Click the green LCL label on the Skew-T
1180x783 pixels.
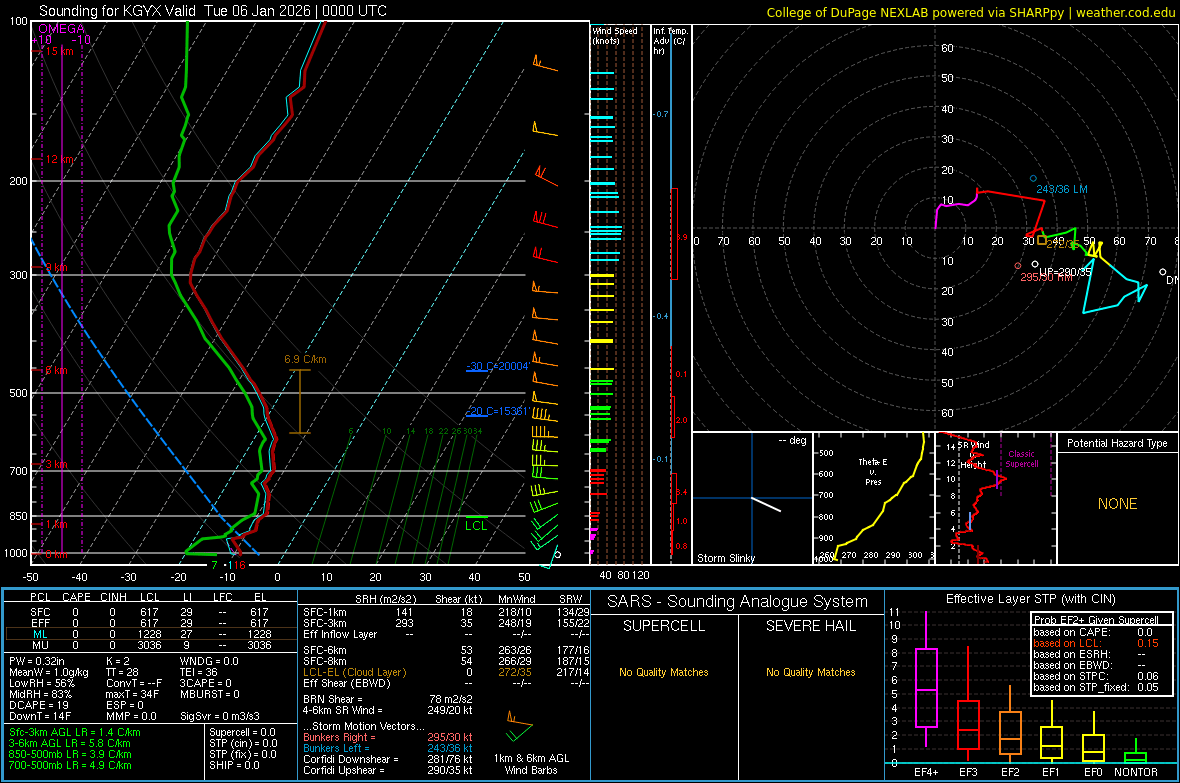click(476, 526)
